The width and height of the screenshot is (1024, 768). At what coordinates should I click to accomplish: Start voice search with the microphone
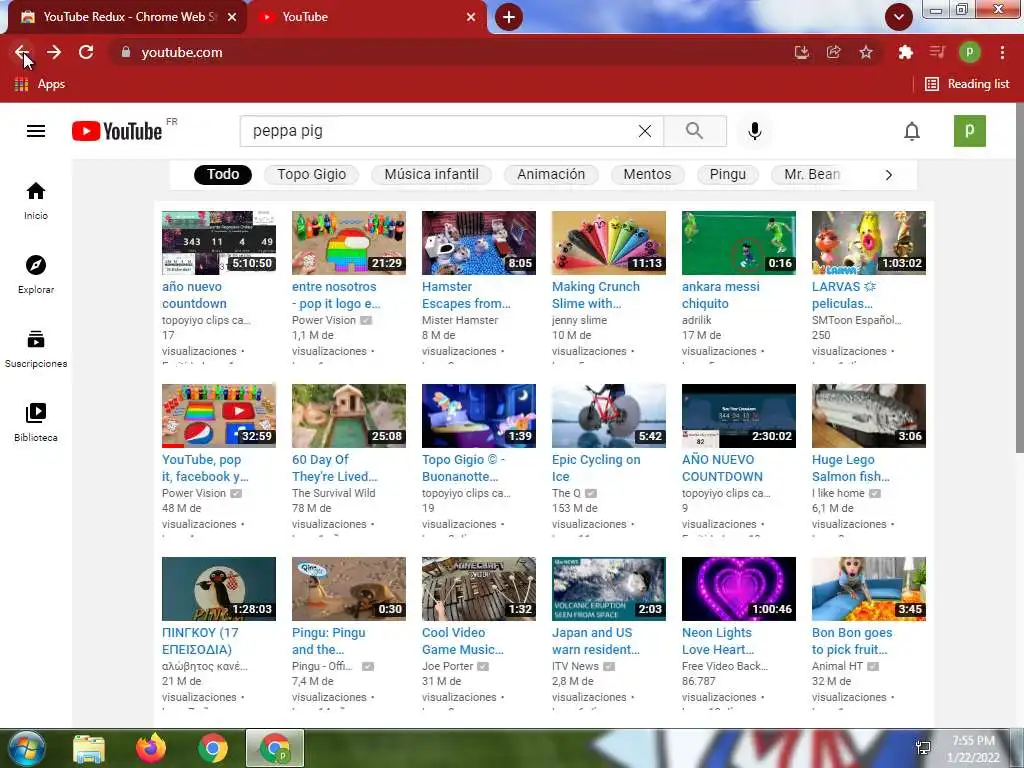[754, 131]
